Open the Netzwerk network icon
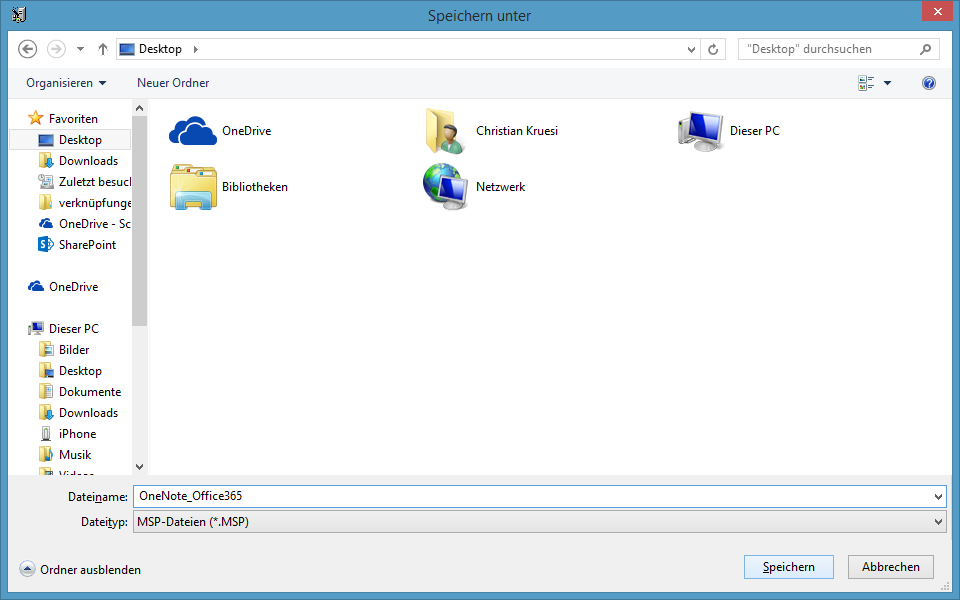The width and height of the screenshot is (960, 600). pos(446,187)
